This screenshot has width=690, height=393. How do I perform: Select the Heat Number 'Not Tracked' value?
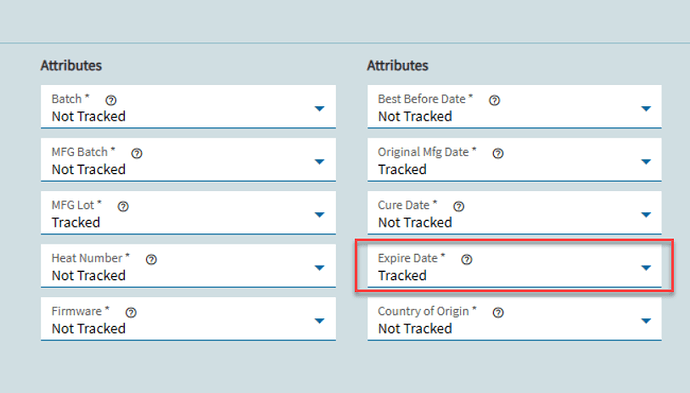[88, 275]
